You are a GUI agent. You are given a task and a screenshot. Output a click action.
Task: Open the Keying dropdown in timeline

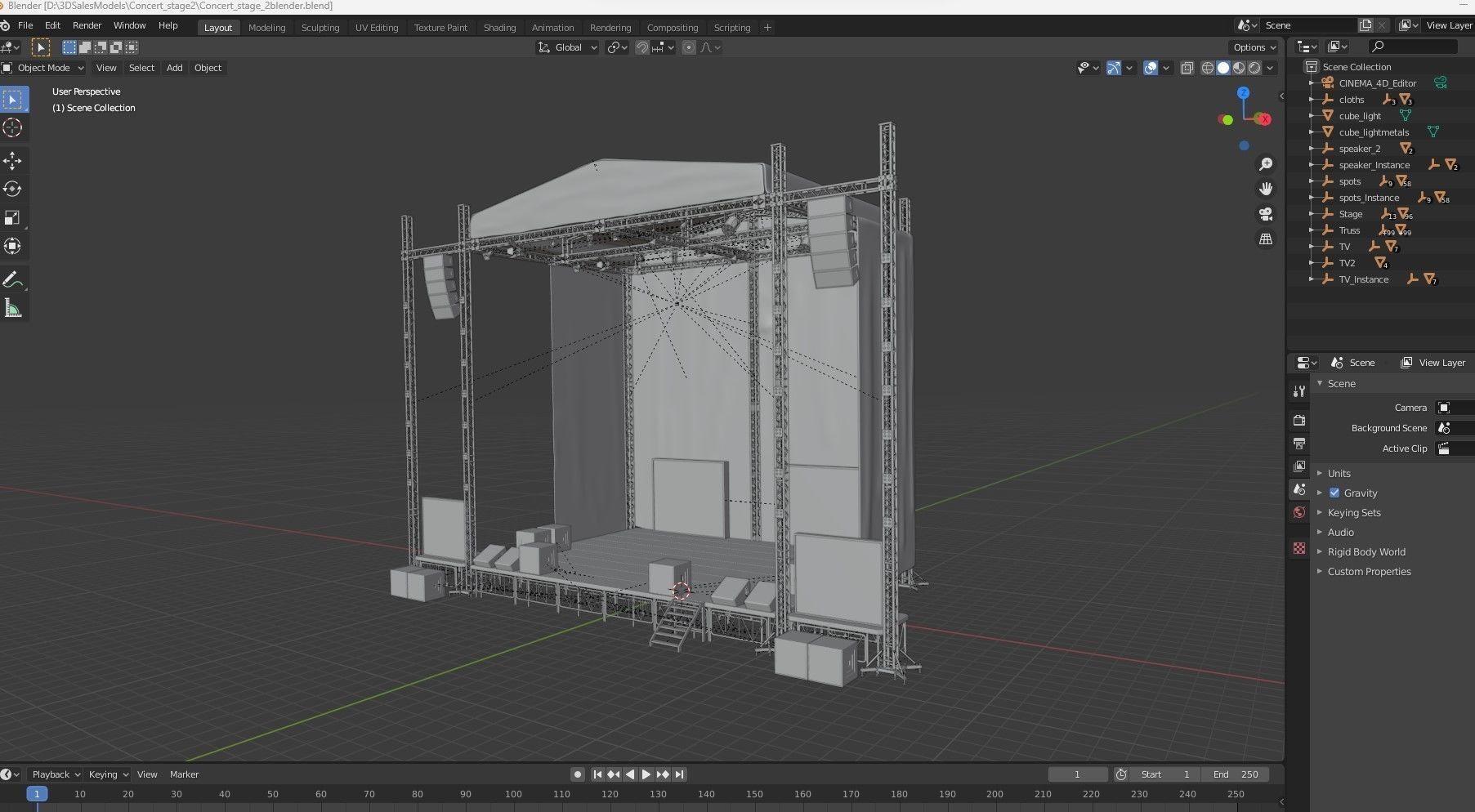click(x=108, y=774)
